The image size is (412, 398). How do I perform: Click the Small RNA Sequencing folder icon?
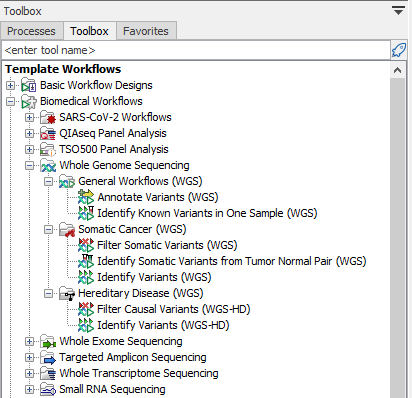click(48, 389)
